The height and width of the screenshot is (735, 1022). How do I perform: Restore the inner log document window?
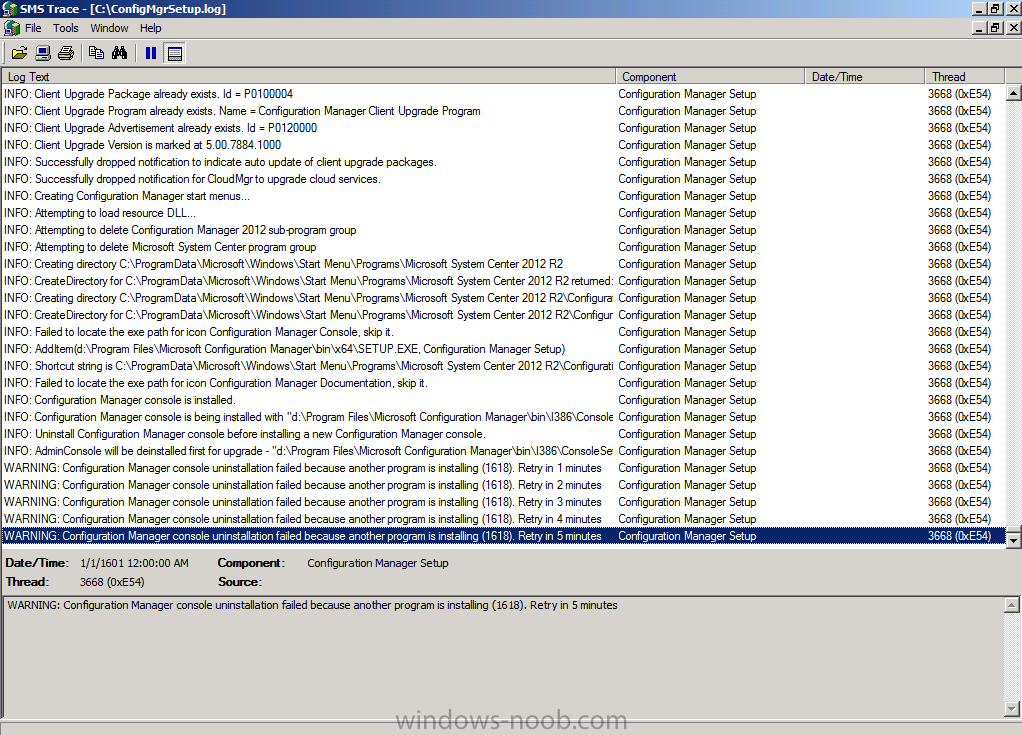coord(995,28)
